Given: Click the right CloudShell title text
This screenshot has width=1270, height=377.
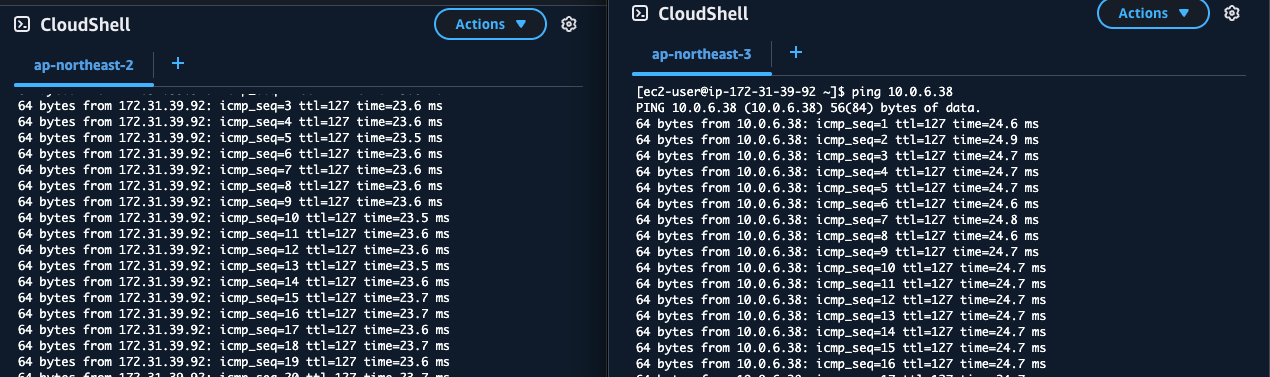Looking at the screenshot, I should (703, 14).
